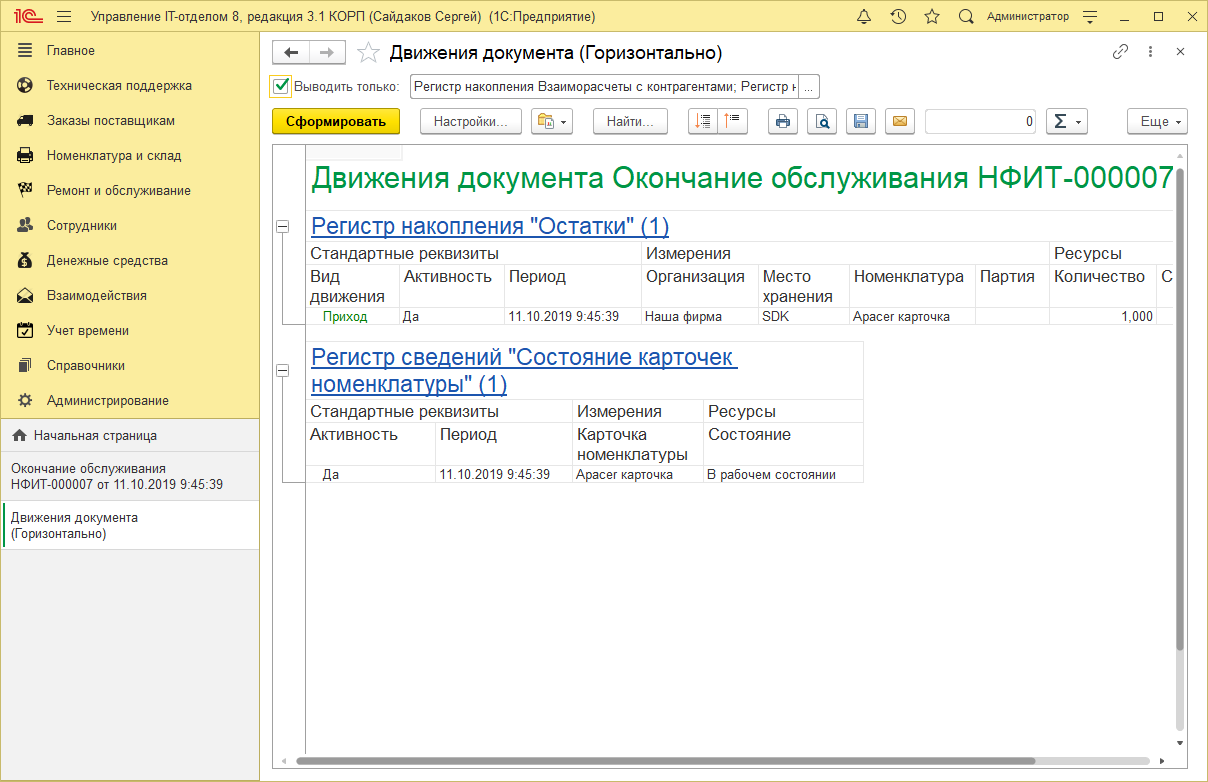Start a search with the magnifier icon
The width and height of the screenshot is (1208, 782).
point(965,16)
